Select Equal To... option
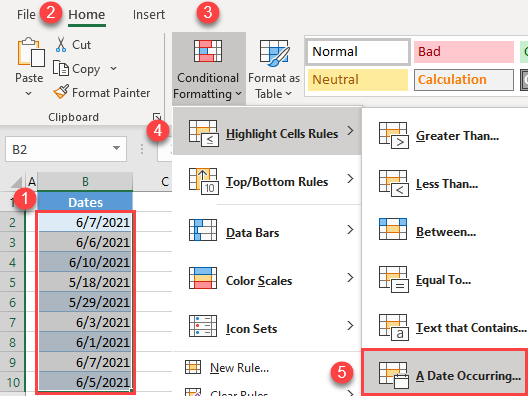Viewport: 528px width, 396px height. coord(443,280)
